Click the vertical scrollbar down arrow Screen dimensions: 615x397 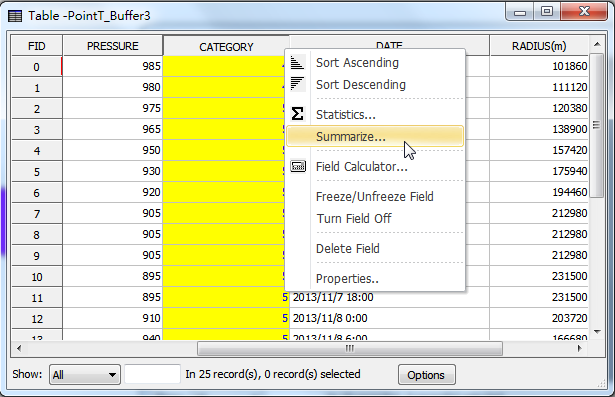(597, 332)
